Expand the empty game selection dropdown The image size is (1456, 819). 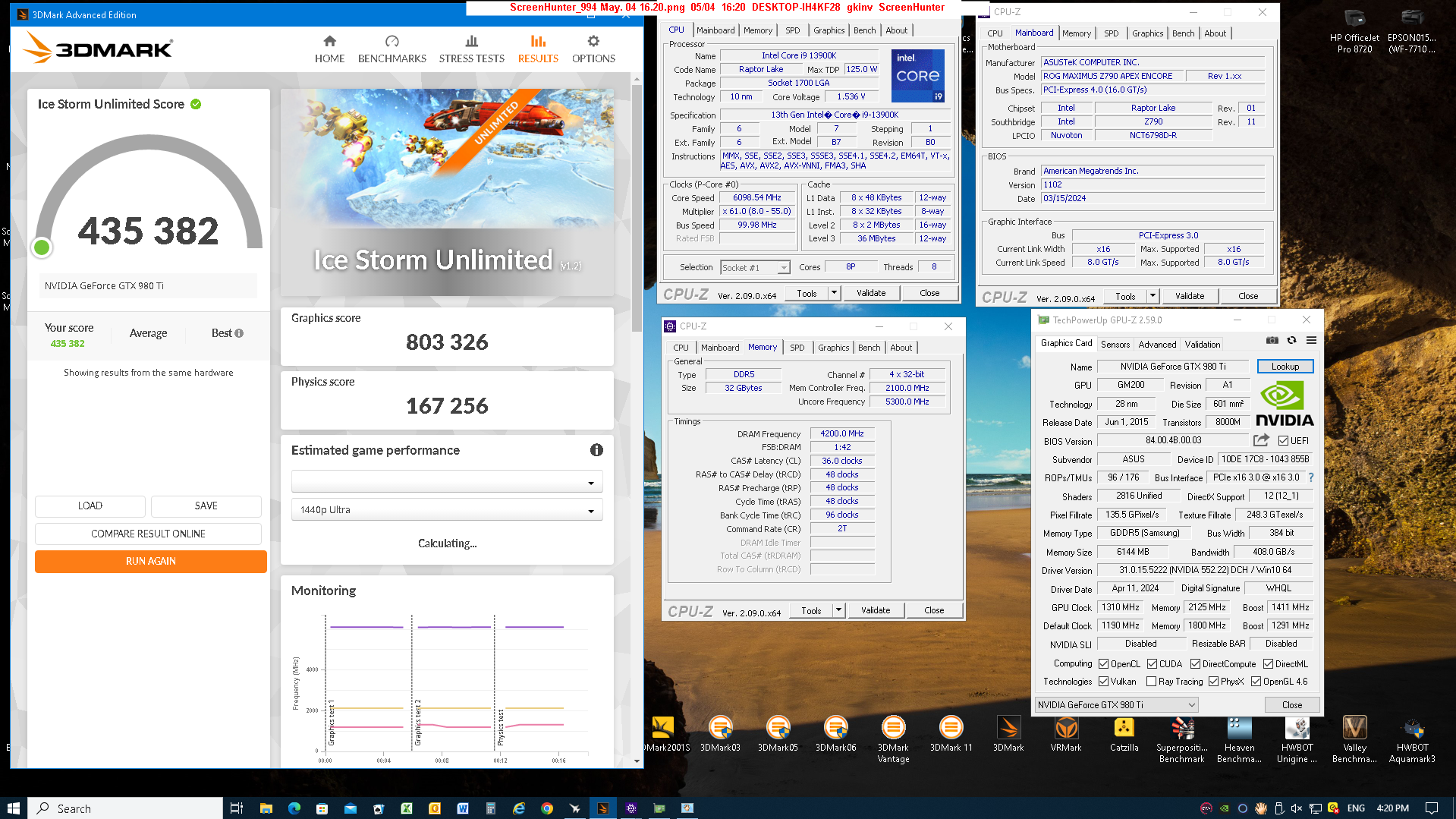click(447, 481)
